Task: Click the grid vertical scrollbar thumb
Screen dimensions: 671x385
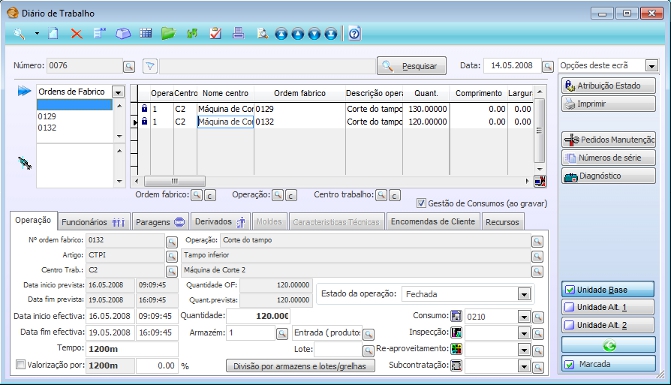Action: click(539, 130)
